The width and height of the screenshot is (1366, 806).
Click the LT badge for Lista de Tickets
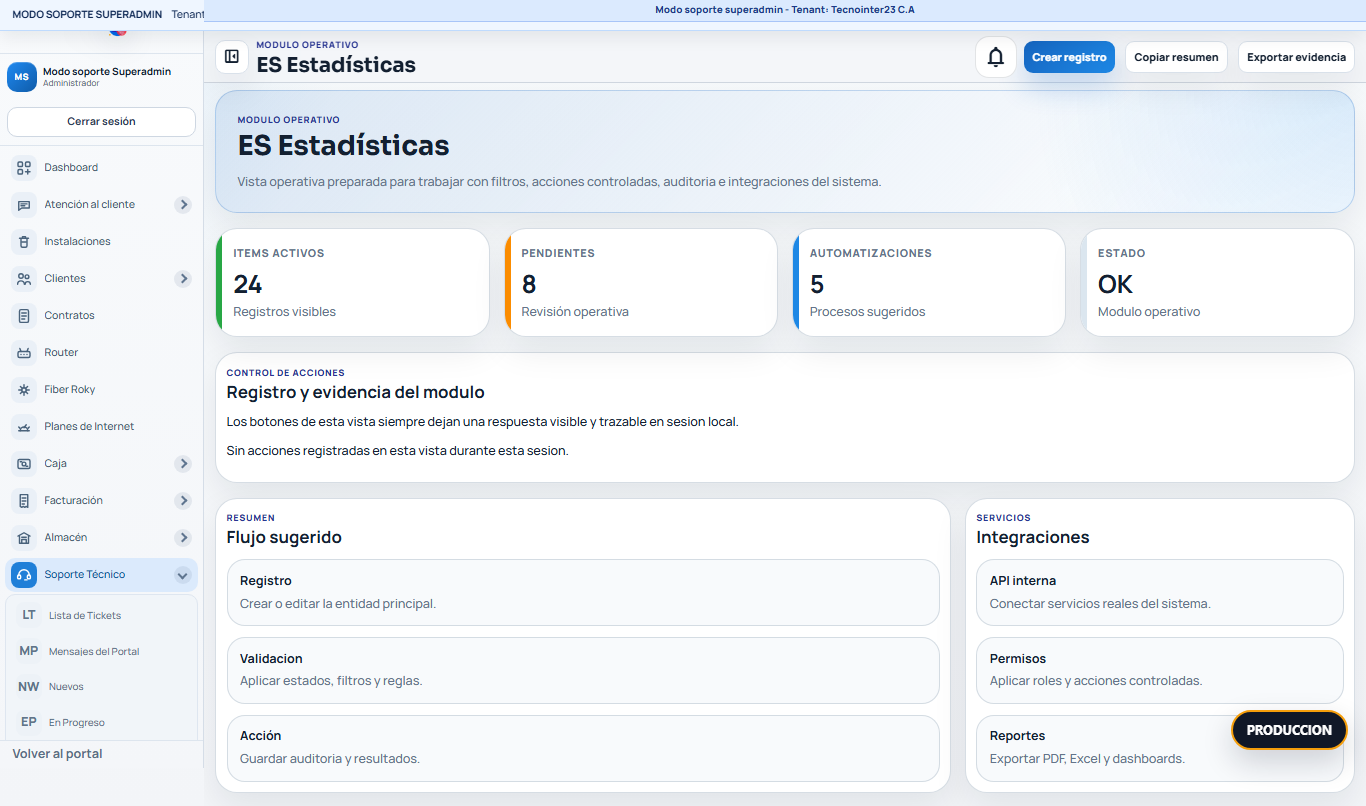(x=29, y=615)
